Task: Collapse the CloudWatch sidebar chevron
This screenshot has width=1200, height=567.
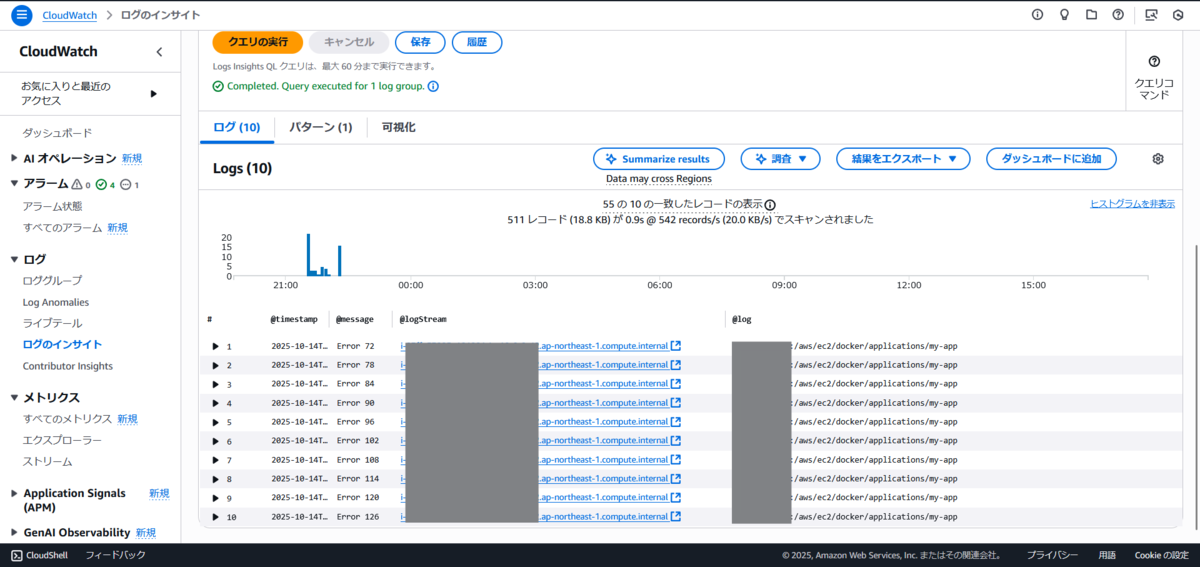Action: click(159, 52)
